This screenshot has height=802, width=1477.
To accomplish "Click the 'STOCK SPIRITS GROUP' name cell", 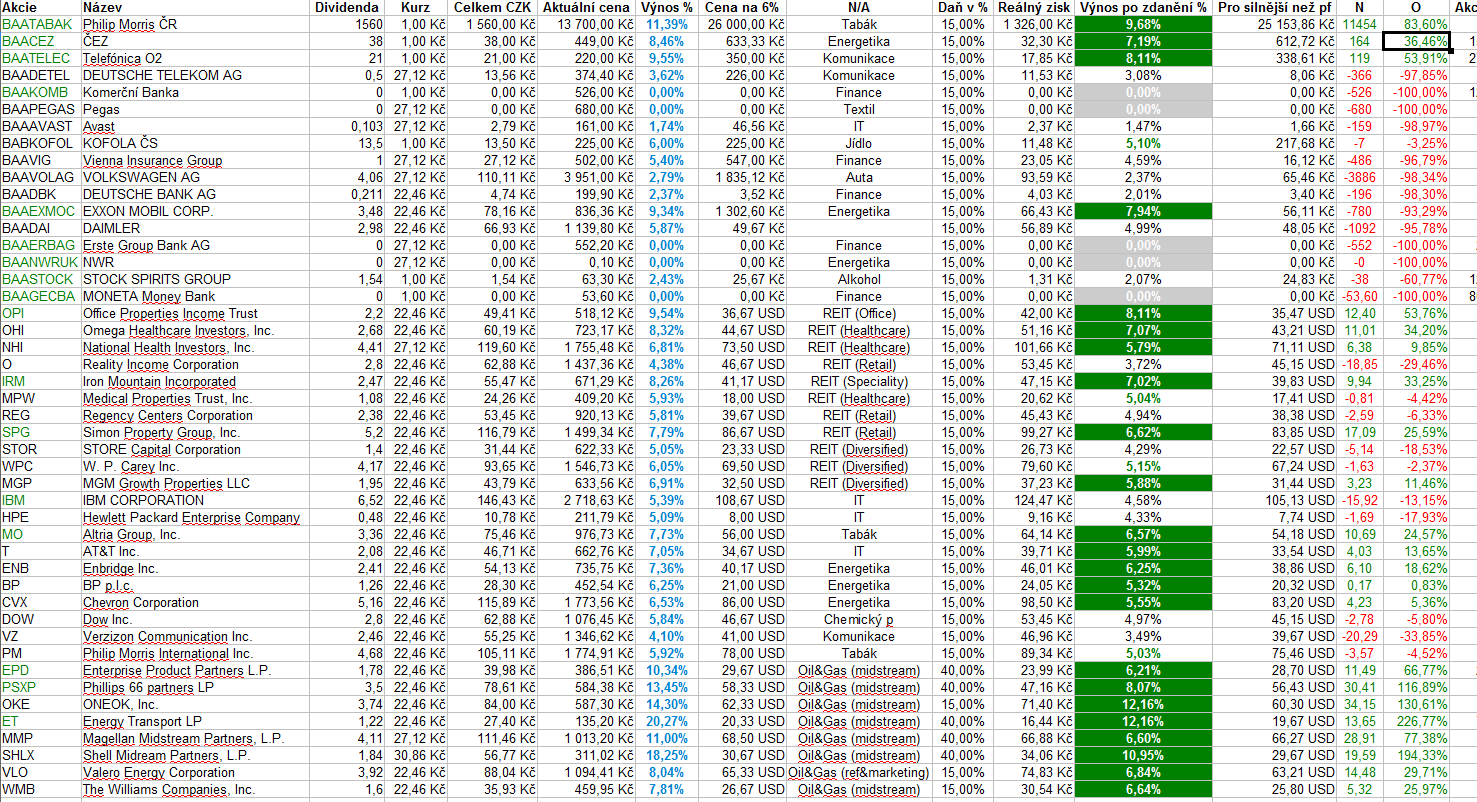I will [193, 279].
